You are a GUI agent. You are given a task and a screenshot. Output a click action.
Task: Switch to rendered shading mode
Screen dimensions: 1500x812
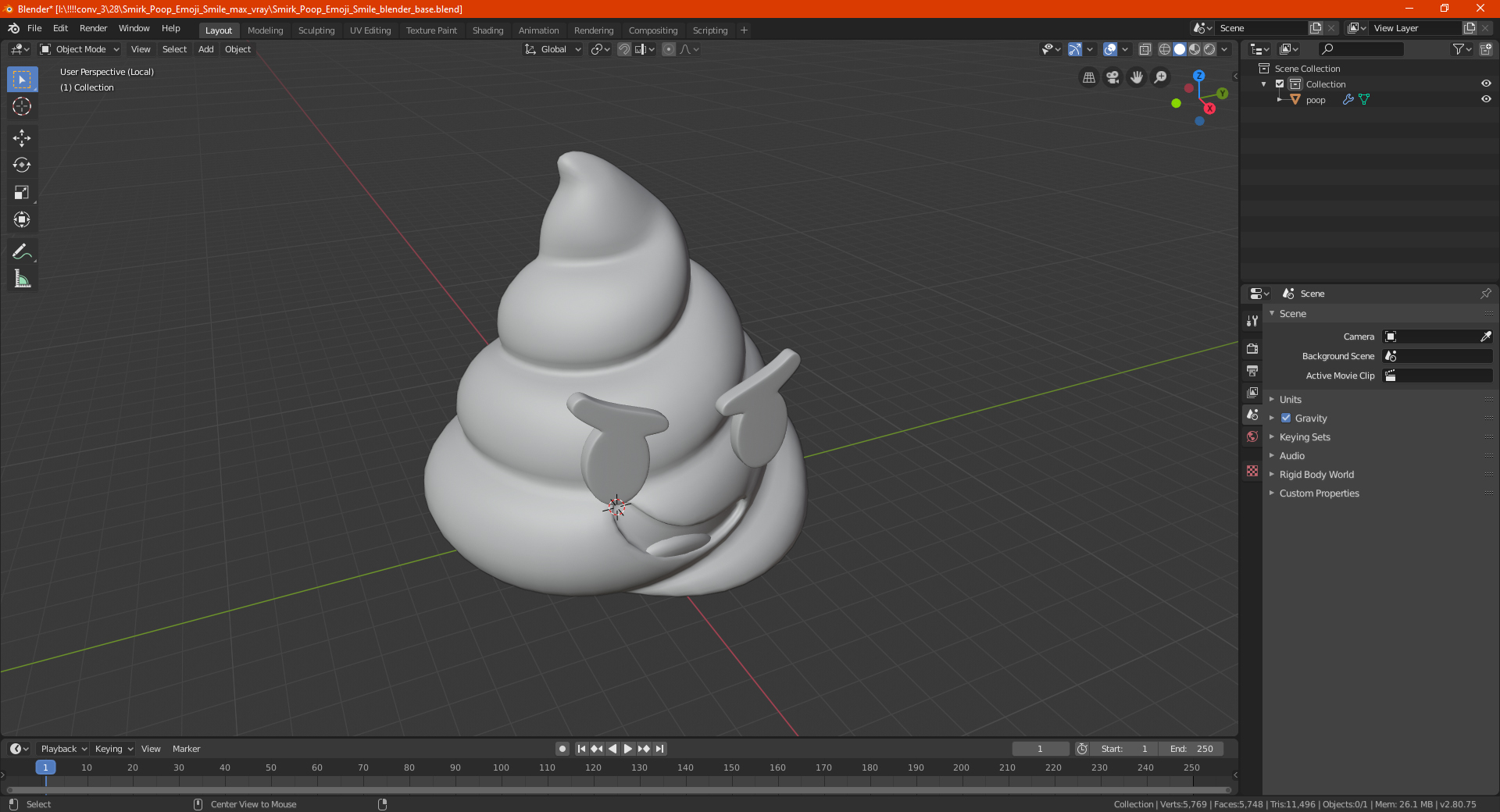point(1209,49)
